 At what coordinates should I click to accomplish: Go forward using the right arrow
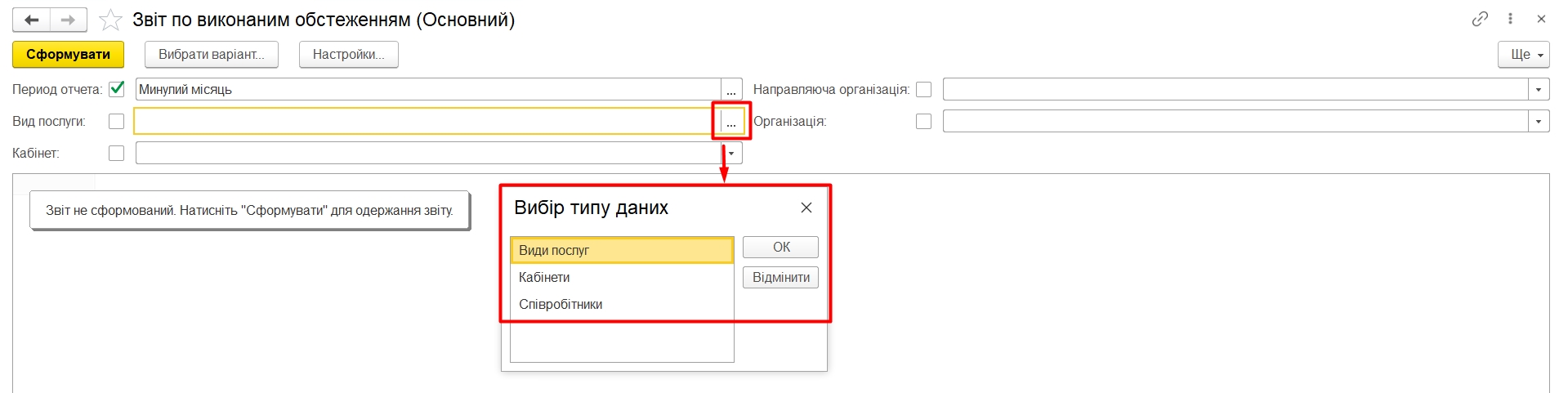click(x=69, y=20)
